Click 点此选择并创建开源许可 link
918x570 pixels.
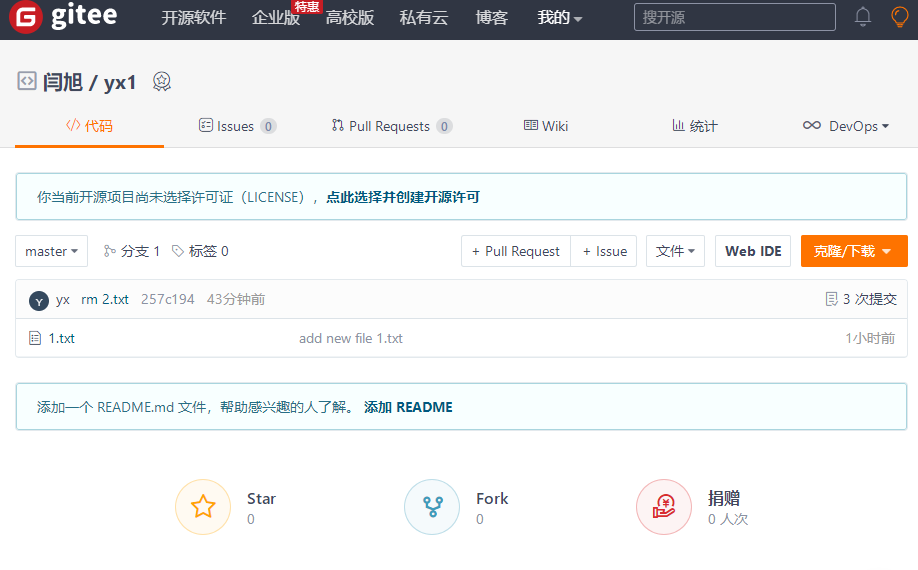pyautogui.click(x=403, y=197)
